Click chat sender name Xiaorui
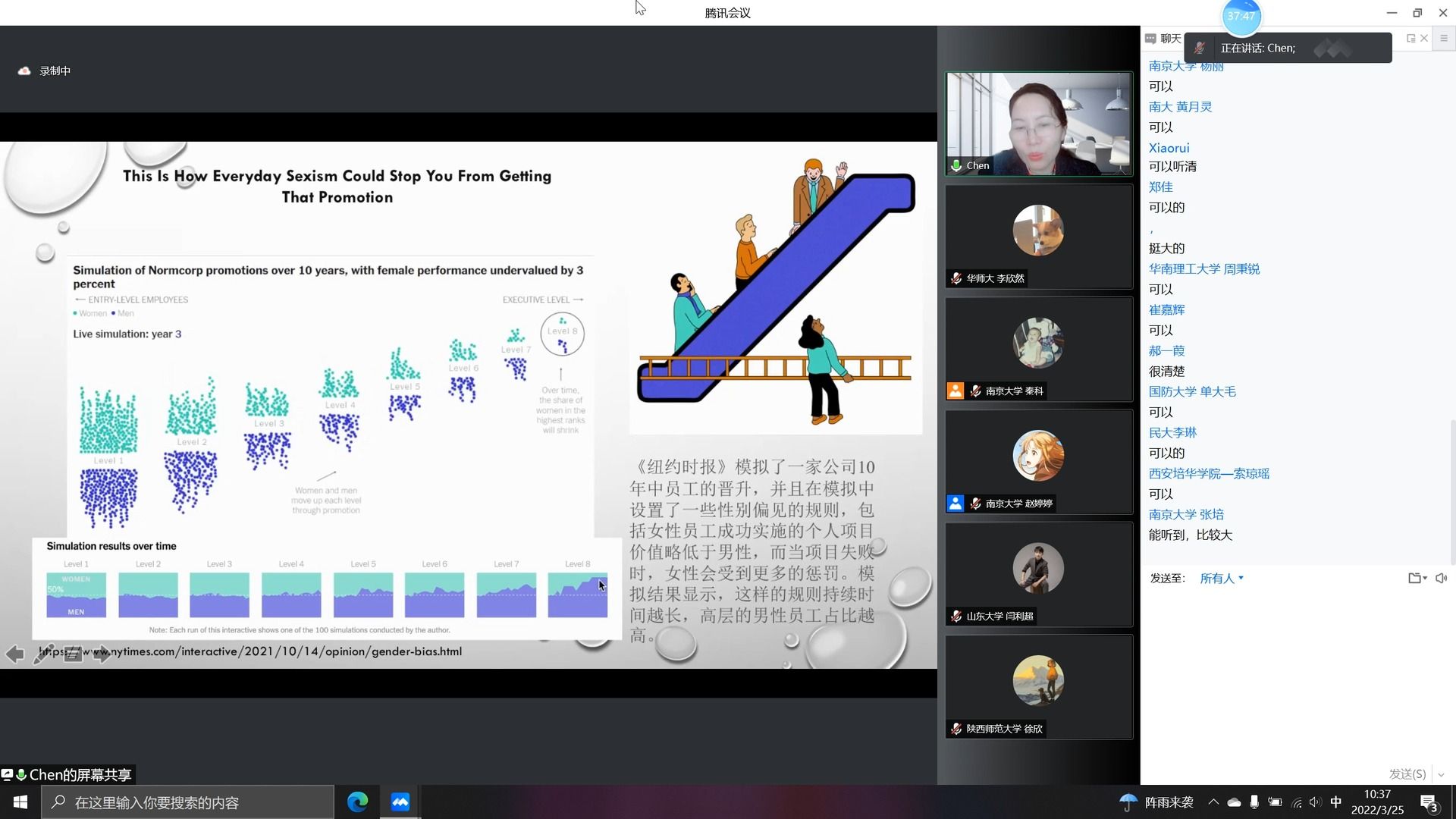The width and height of the screenshot is (1456, 819). pyautogui.click(x=1169, y=148)
